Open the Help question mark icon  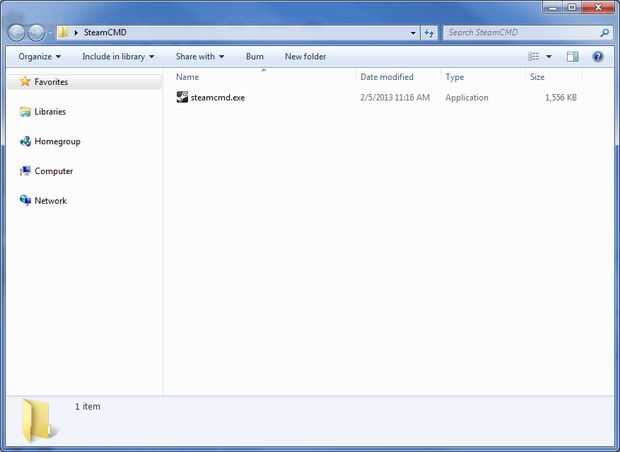598,57
